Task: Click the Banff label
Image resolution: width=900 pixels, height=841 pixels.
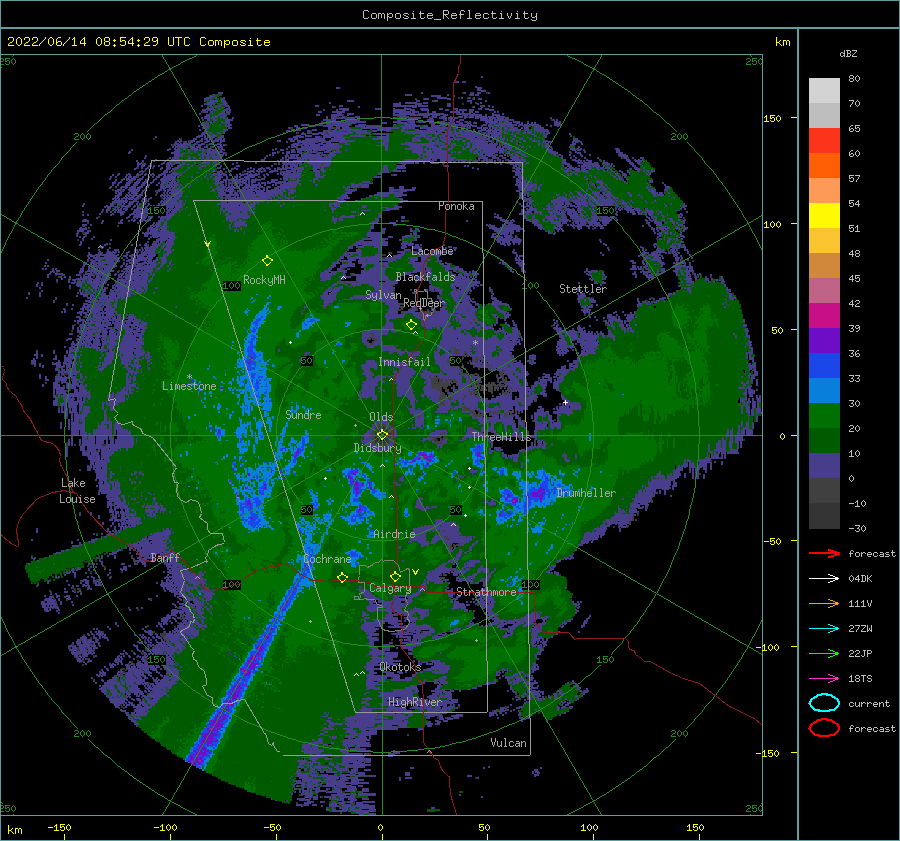Action: tap(165, 557)
